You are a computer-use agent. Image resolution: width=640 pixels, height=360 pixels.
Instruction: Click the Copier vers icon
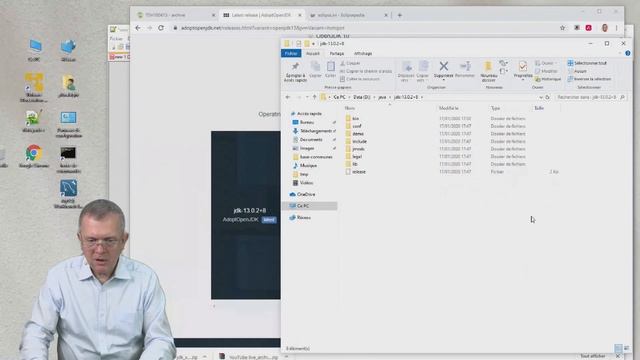423,66
